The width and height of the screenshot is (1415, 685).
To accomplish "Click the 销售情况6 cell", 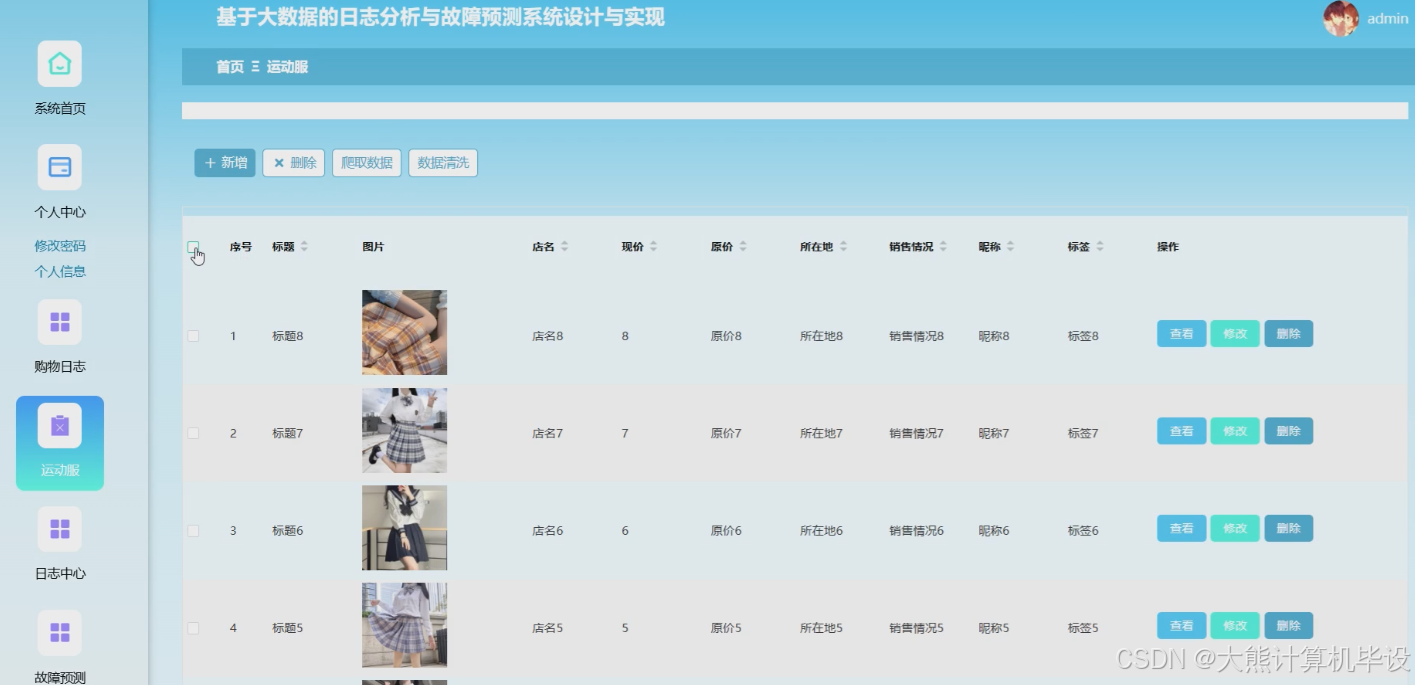I will [916, 531].
